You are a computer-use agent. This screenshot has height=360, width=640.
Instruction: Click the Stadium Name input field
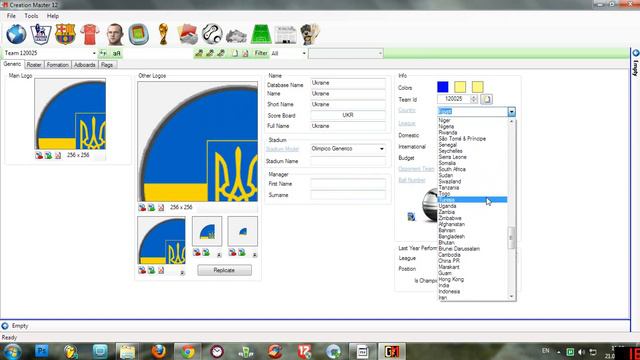coord(348,161)
